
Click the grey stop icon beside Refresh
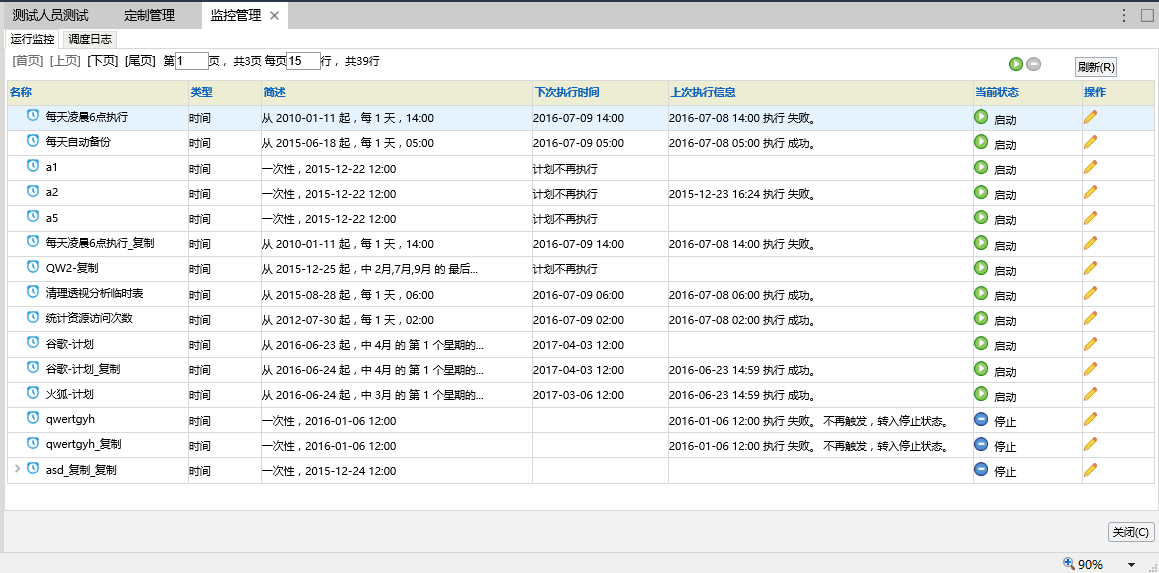[x=1033, y=64]
